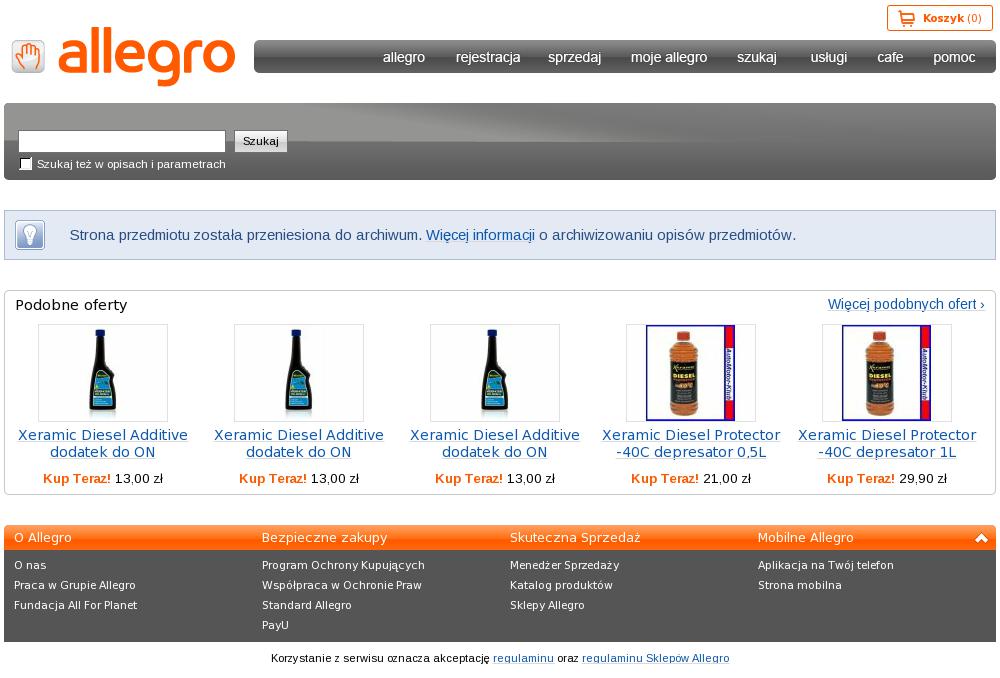Go to 'rejestracja' in the navigation bar
The image size is (1000, 678).
(x=488, y=57)
